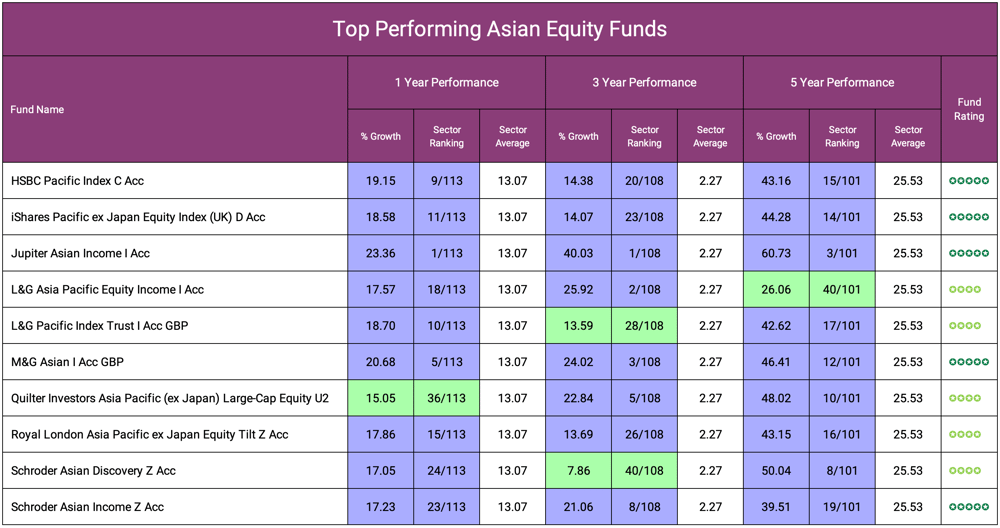Click the green-highlighted 7.86 growth cell

coord(578,470)
